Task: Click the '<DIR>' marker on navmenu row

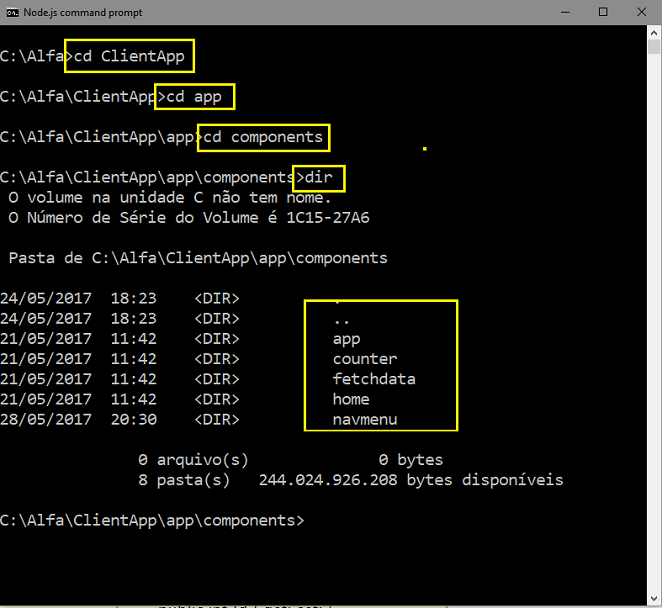Action: pos(217,419)
